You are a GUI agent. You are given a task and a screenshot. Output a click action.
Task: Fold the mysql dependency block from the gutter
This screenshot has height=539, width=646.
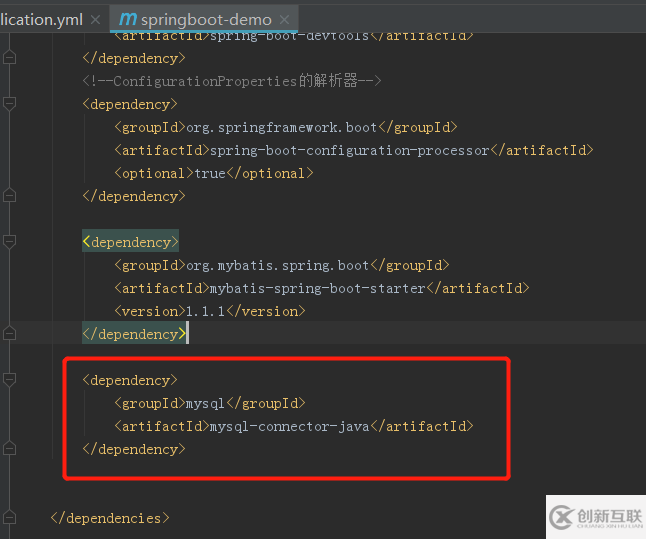click(10, 380)
